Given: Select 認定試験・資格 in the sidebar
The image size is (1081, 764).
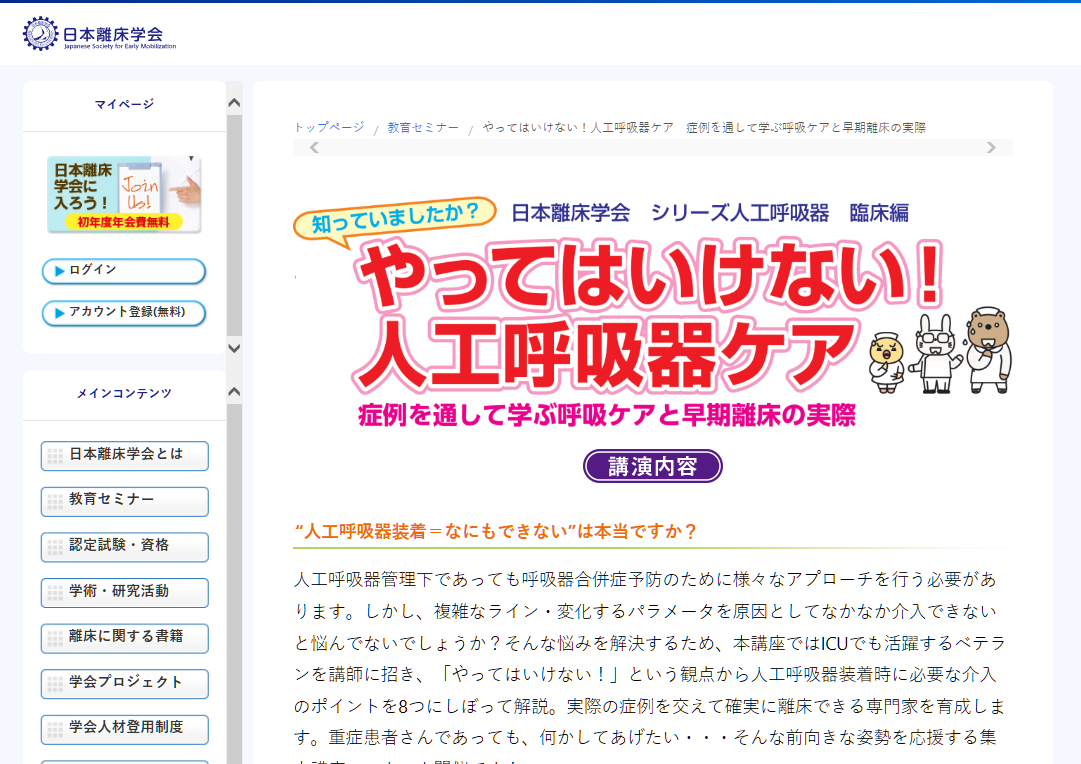Looking at the screenshot, I should click(x=125, y=547).
